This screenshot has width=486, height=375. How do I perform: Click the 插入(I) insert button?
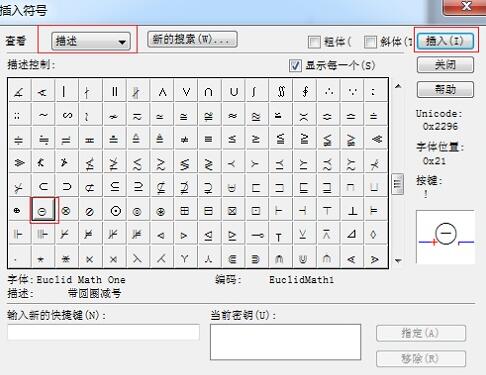445,41
